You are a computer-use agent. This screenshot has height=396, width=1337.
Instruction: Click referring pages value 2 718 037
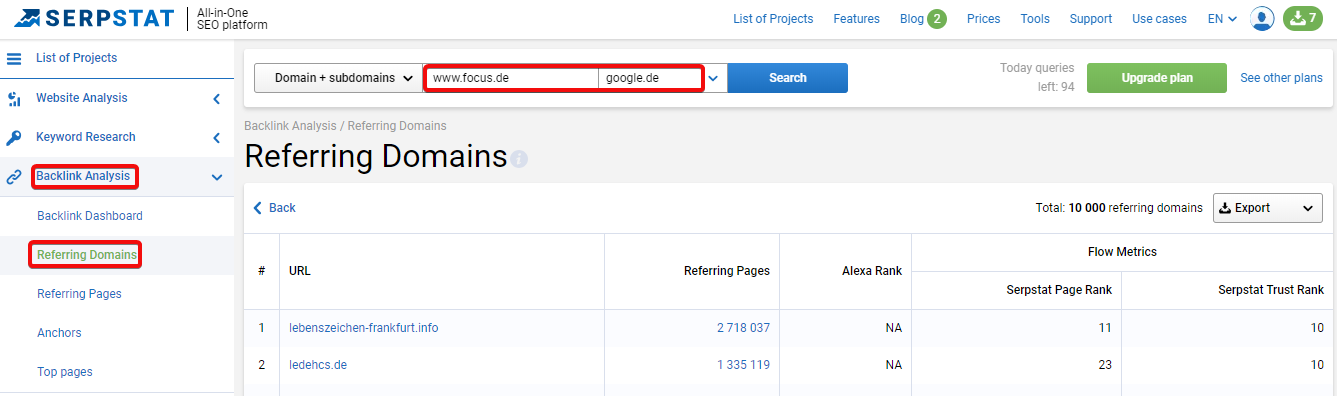743,328
